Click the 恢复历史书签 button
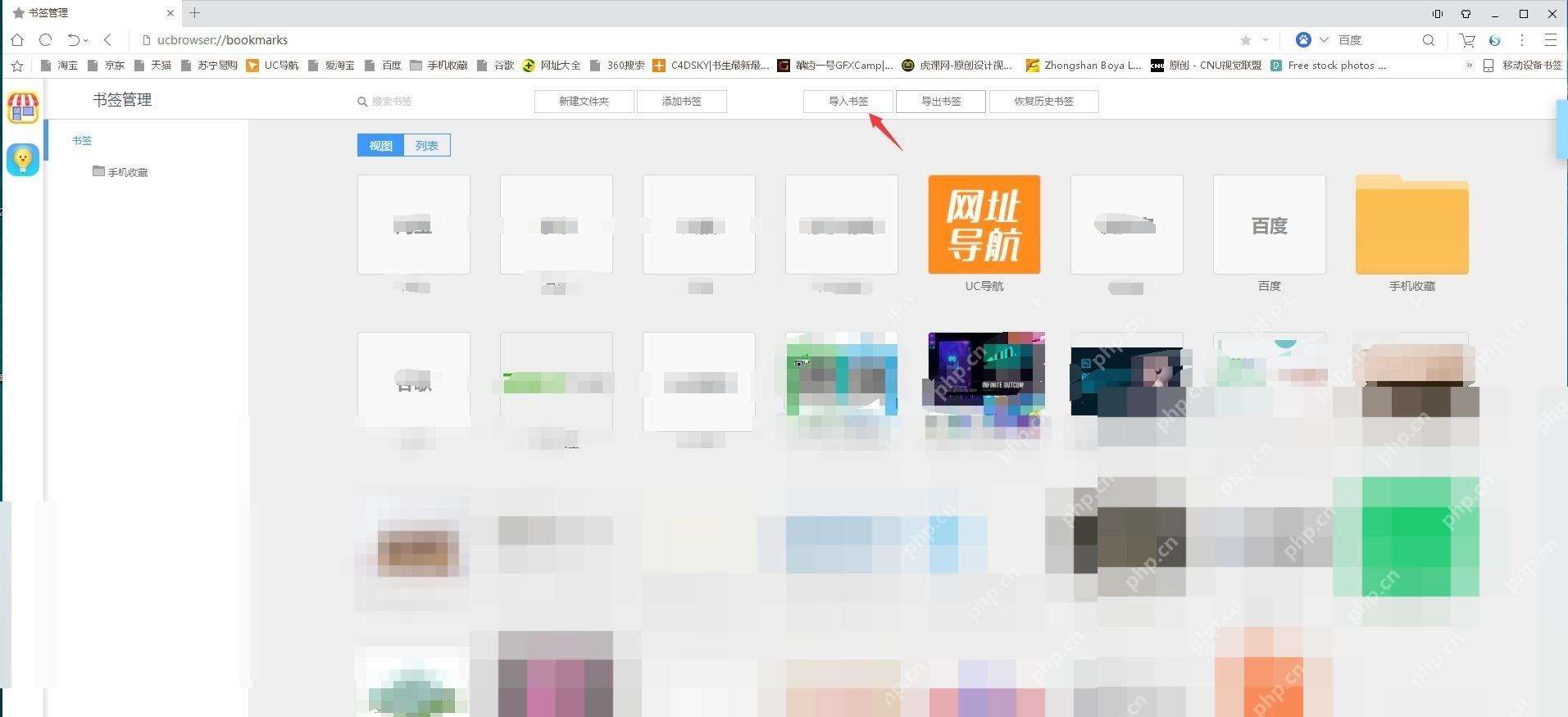The width and height of the screenshot is (1568, 717). click(1044, 102)
